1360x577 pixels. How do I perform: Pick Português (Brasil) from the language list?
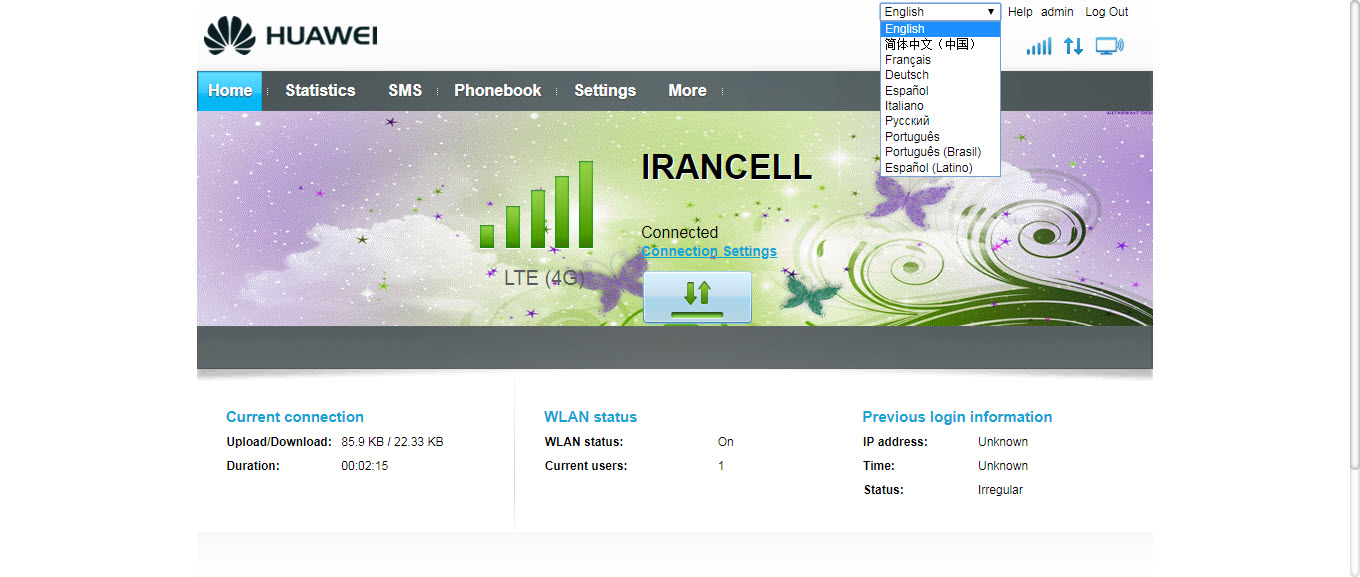click(940, 152)
